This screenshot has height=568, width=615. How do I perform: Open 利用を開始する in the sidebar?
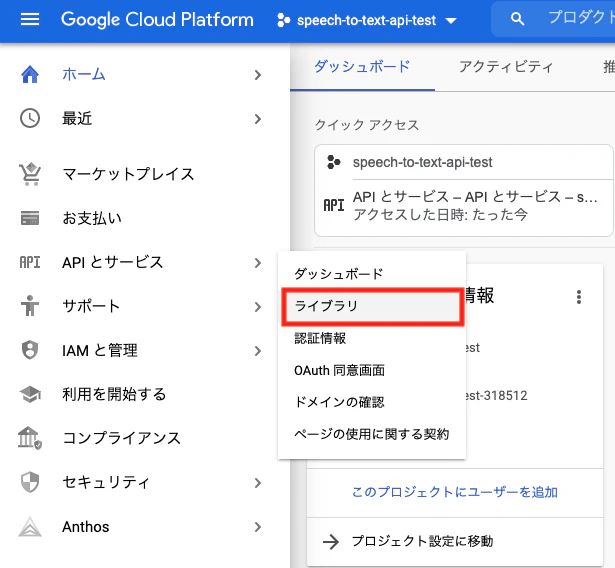[x=114, y=394]
